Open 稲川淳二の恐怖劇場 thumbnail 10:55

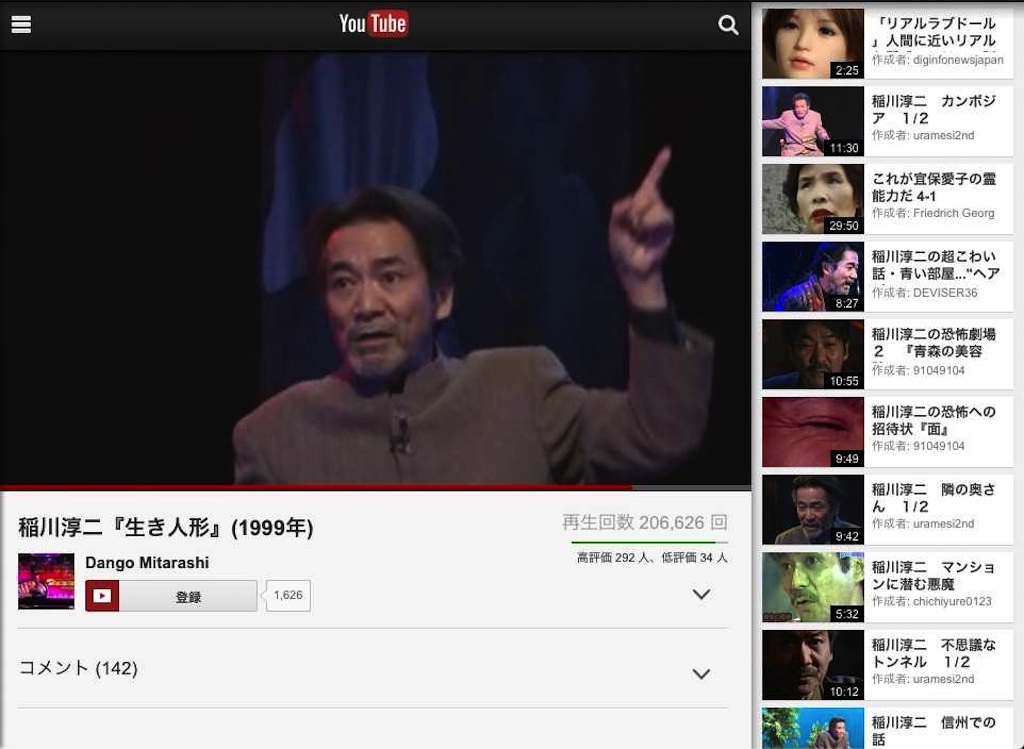click(x=813, y=355)
